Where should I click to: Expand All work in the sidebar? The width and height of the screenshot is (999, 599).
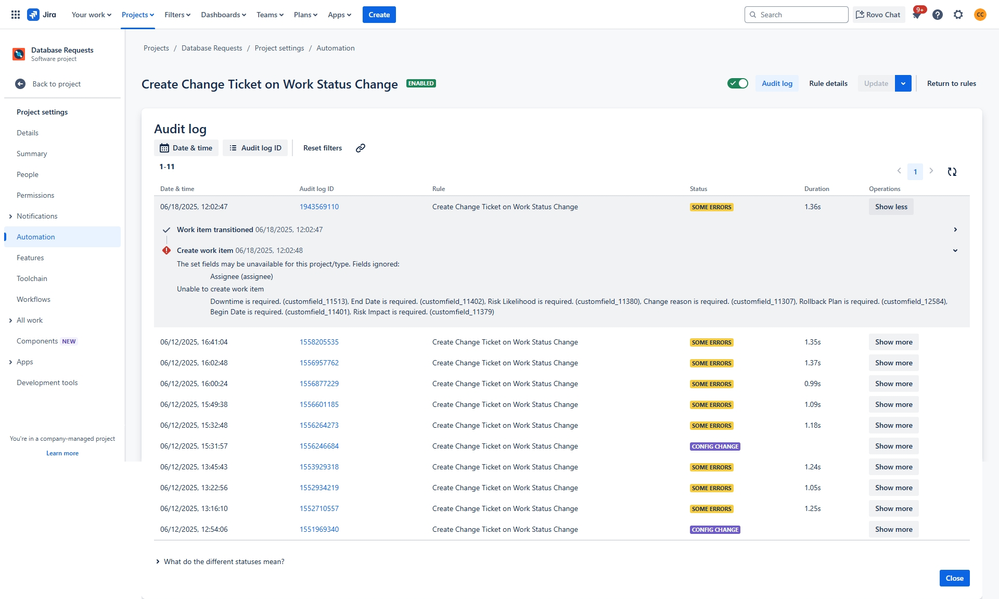pos(10,321)
